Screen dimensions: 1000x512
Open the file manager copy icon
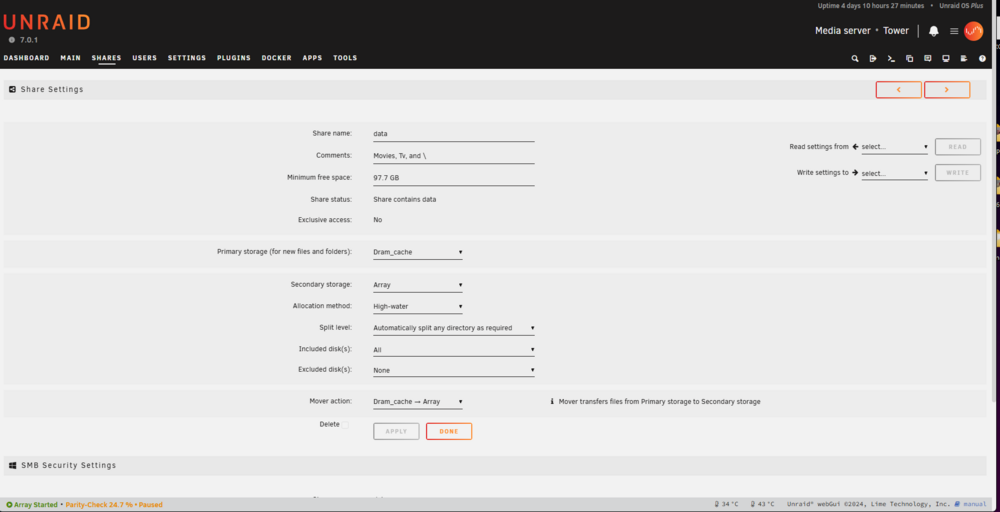(909, 58)
